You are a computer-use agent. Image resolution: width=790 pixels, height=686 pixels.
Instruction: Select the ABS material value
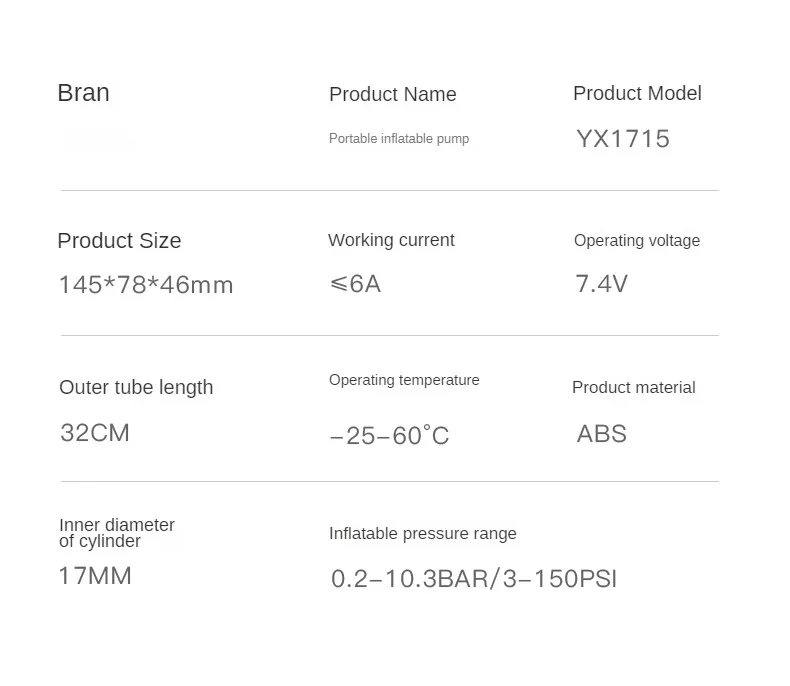coord(602,434)
